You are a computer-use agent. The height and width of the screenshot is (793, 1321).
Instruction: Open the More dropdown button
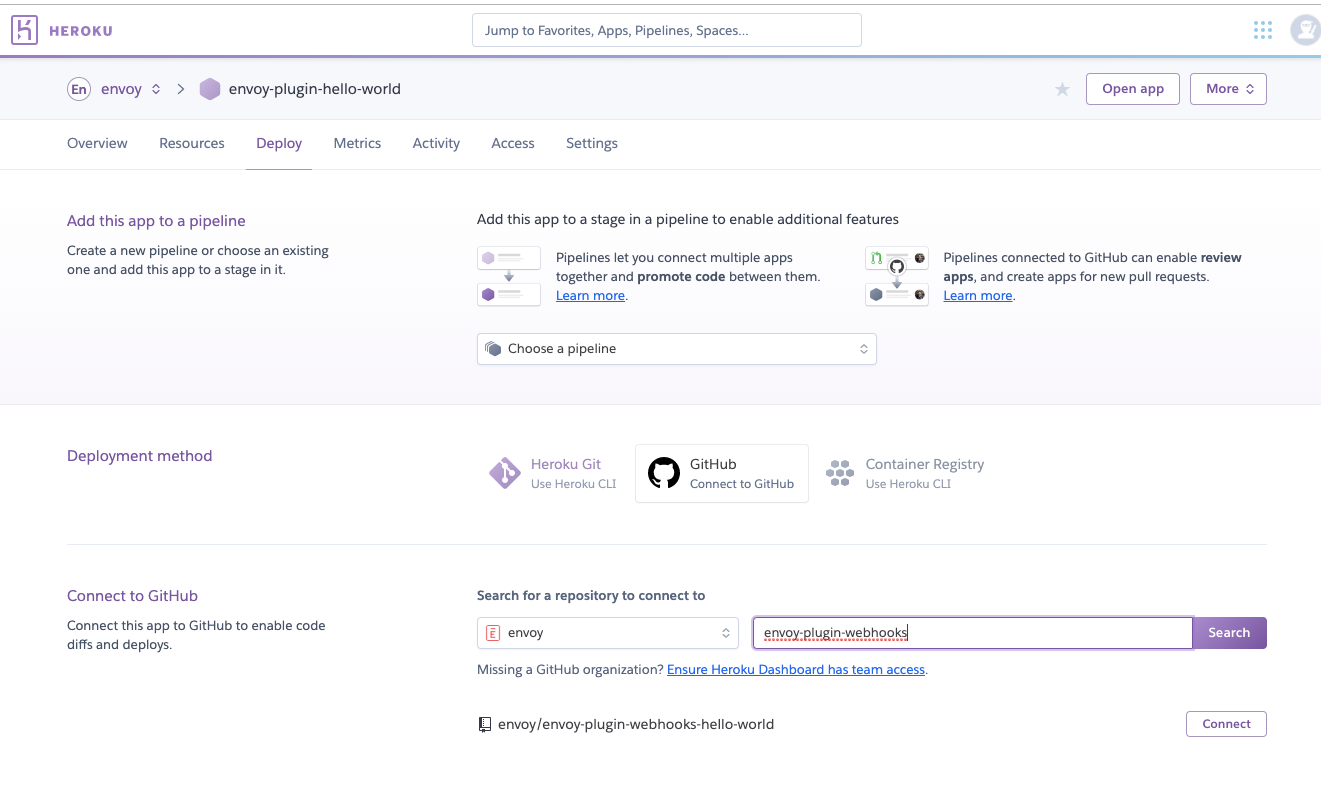point(1228,89)
